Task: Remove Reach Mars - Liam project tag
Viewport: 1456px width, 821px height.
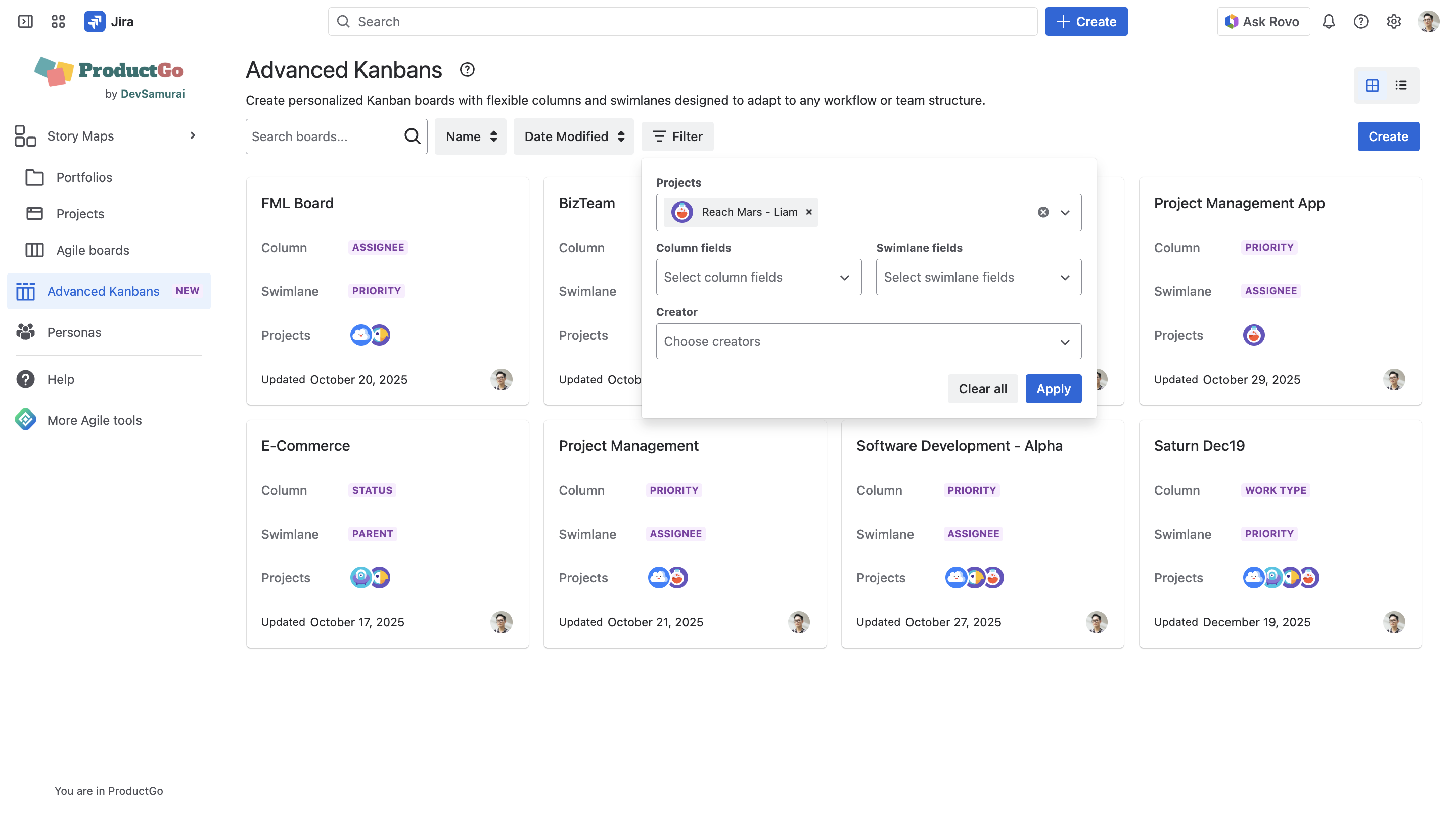Action: (x=809, y=212)
